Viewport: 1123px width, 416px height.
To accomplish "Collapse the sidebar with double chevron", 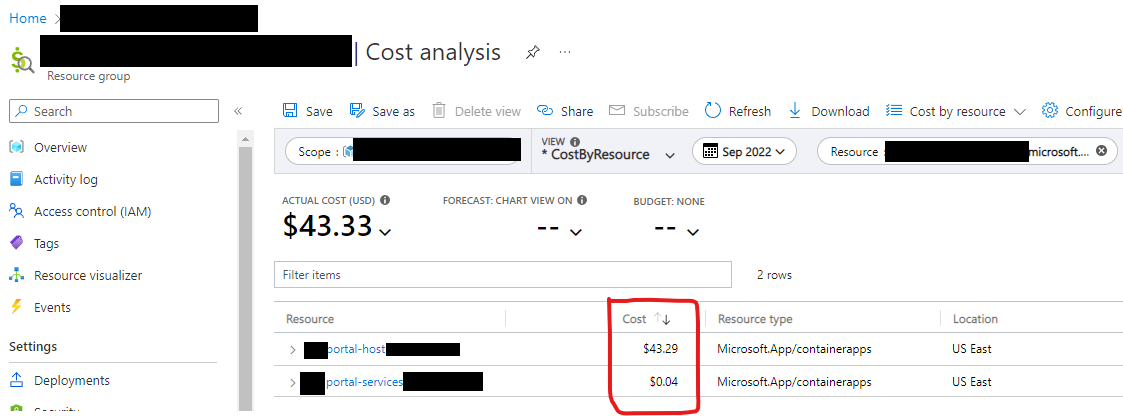I will pos(238,111).
